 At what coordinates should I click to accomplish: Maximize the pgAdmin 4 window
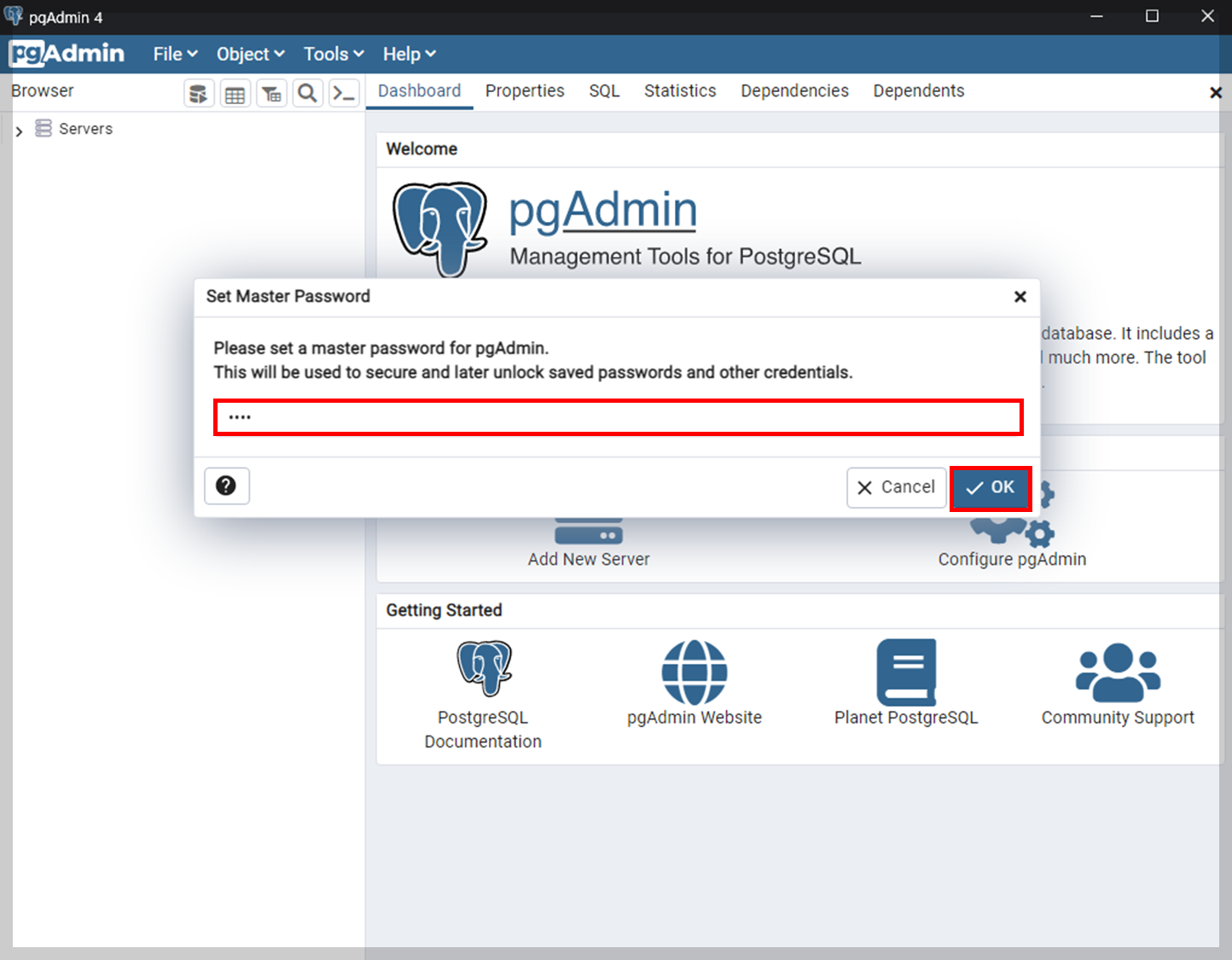[1152, 16]
